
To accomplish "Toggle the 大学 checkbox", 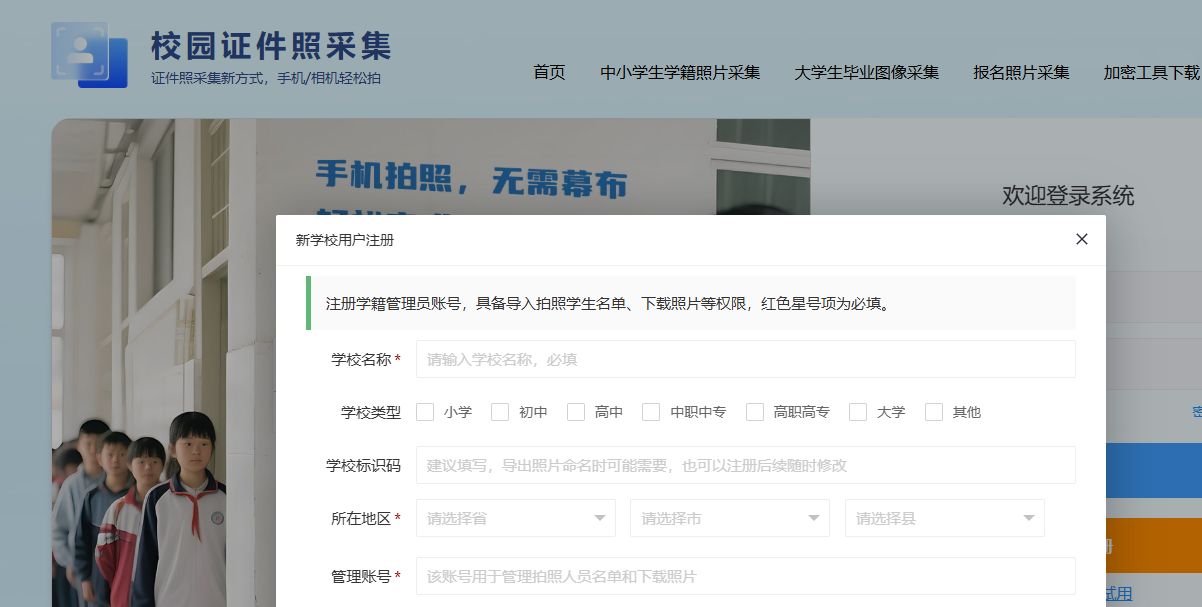I will [x=858, y=412].
